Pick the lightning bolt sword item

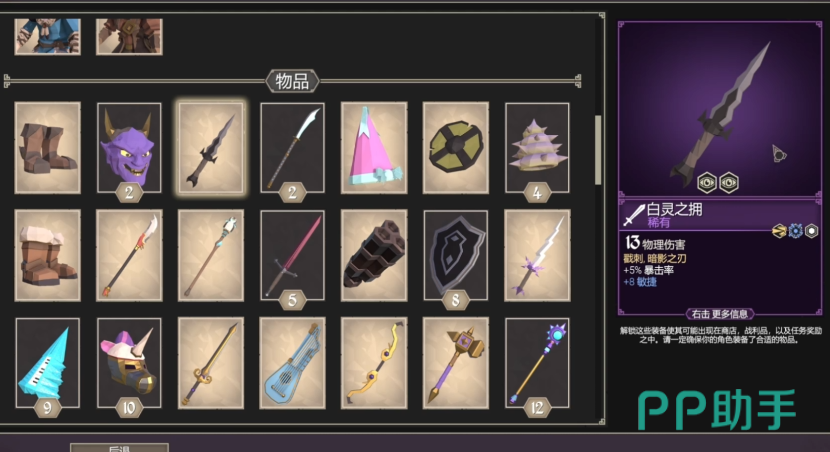tap(537, 255)
